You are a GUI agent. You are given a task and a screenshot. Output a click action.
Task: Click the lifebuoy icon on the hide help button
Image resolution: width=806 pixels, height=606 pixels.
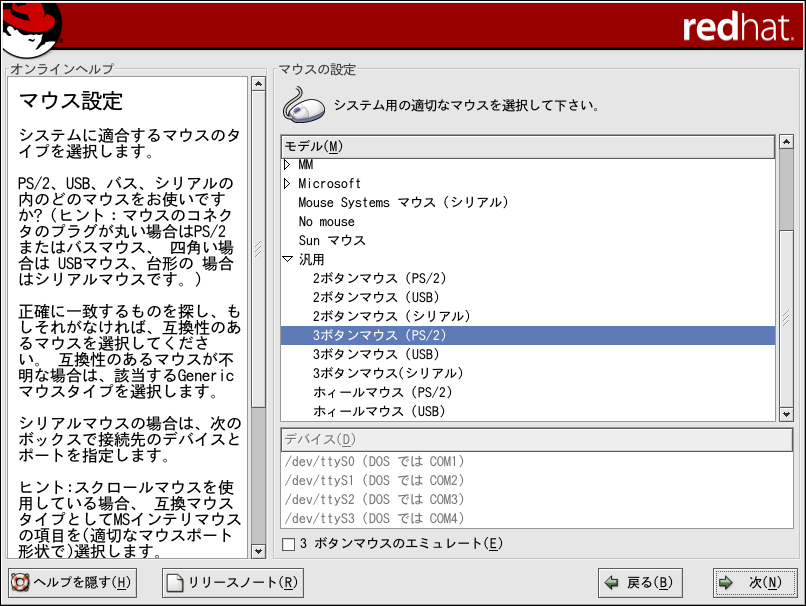[20, 582]
